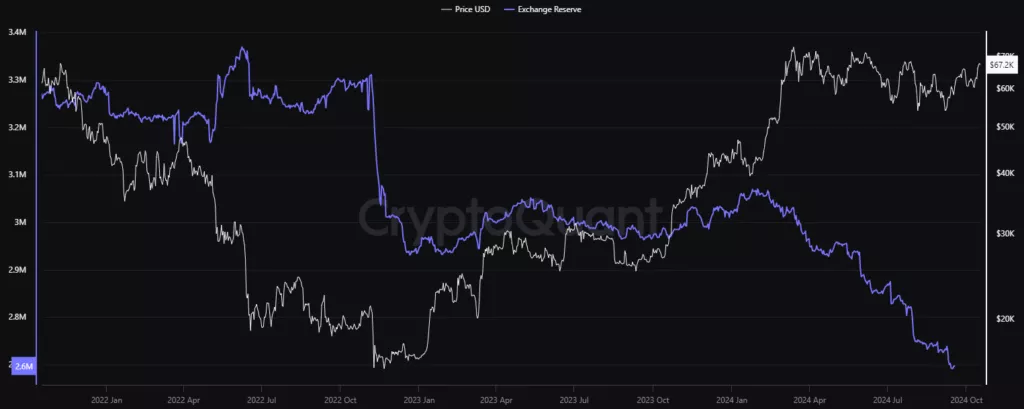The width and height of the screenshot is (1024, 409).
Task: Click the $67.2K current price badge
Action: click(x=1003, y=65)
